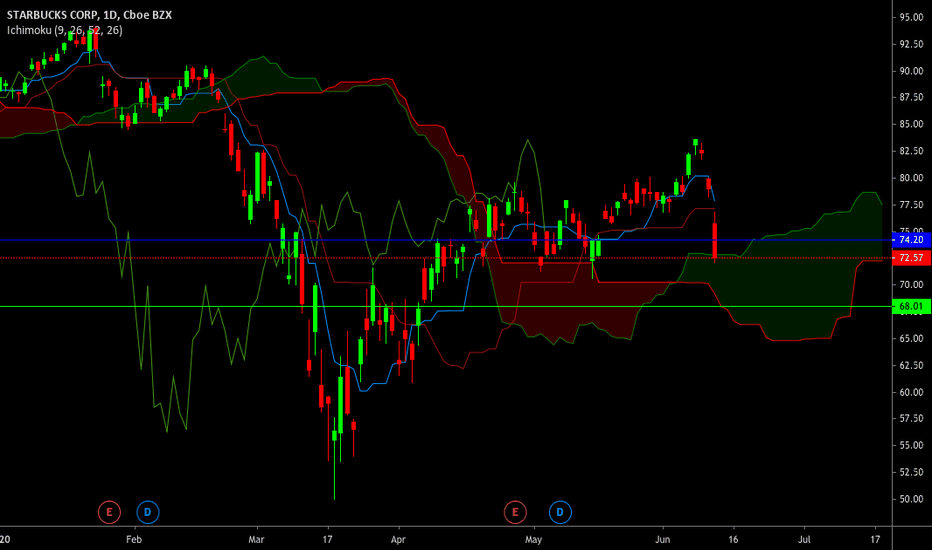This screenshot has height=550, width=932.
Task: Open the earnings E marker near May
Action: 515,512
